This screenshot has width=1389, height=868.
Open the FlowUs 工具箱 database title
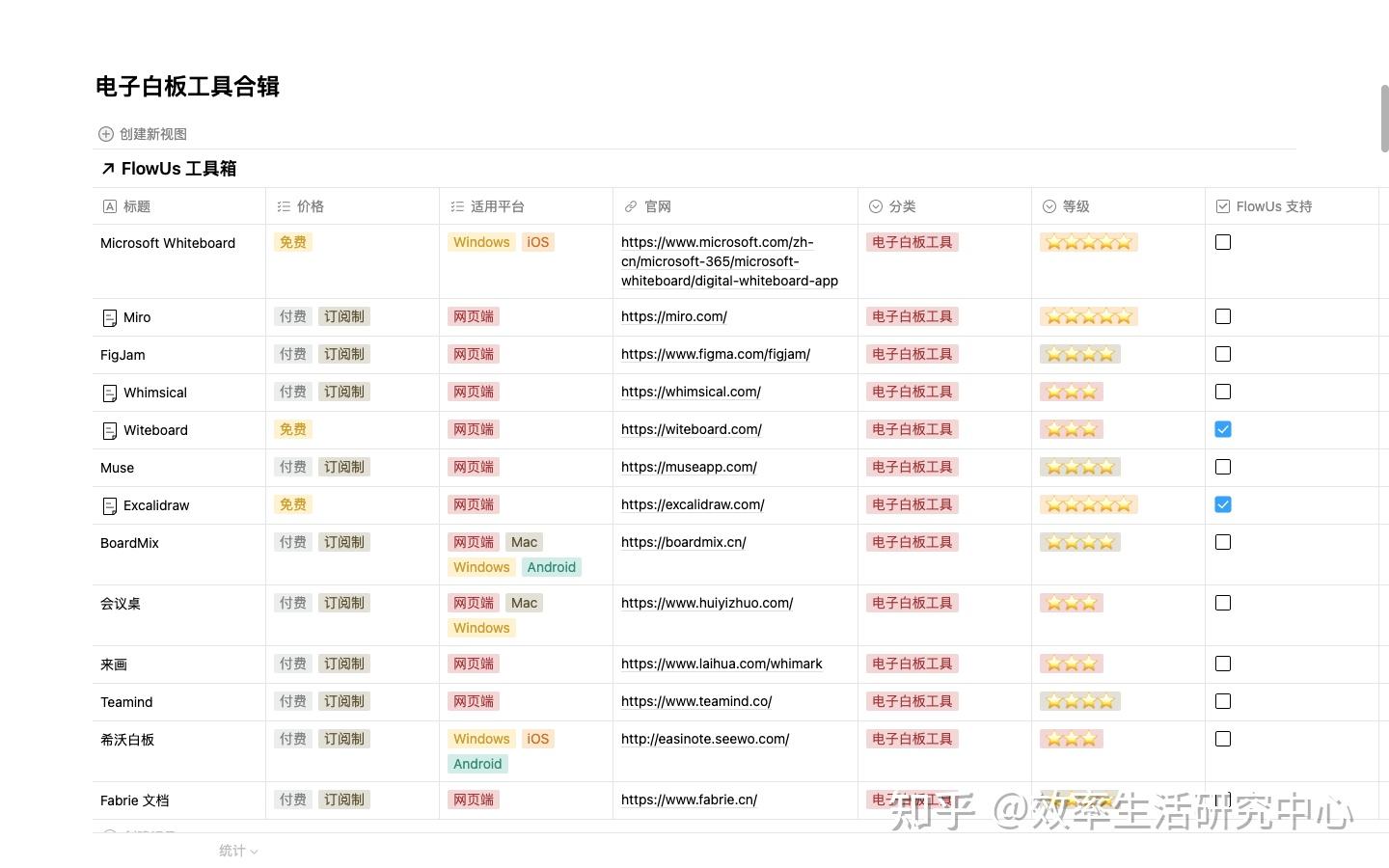[x=178, y=169]
